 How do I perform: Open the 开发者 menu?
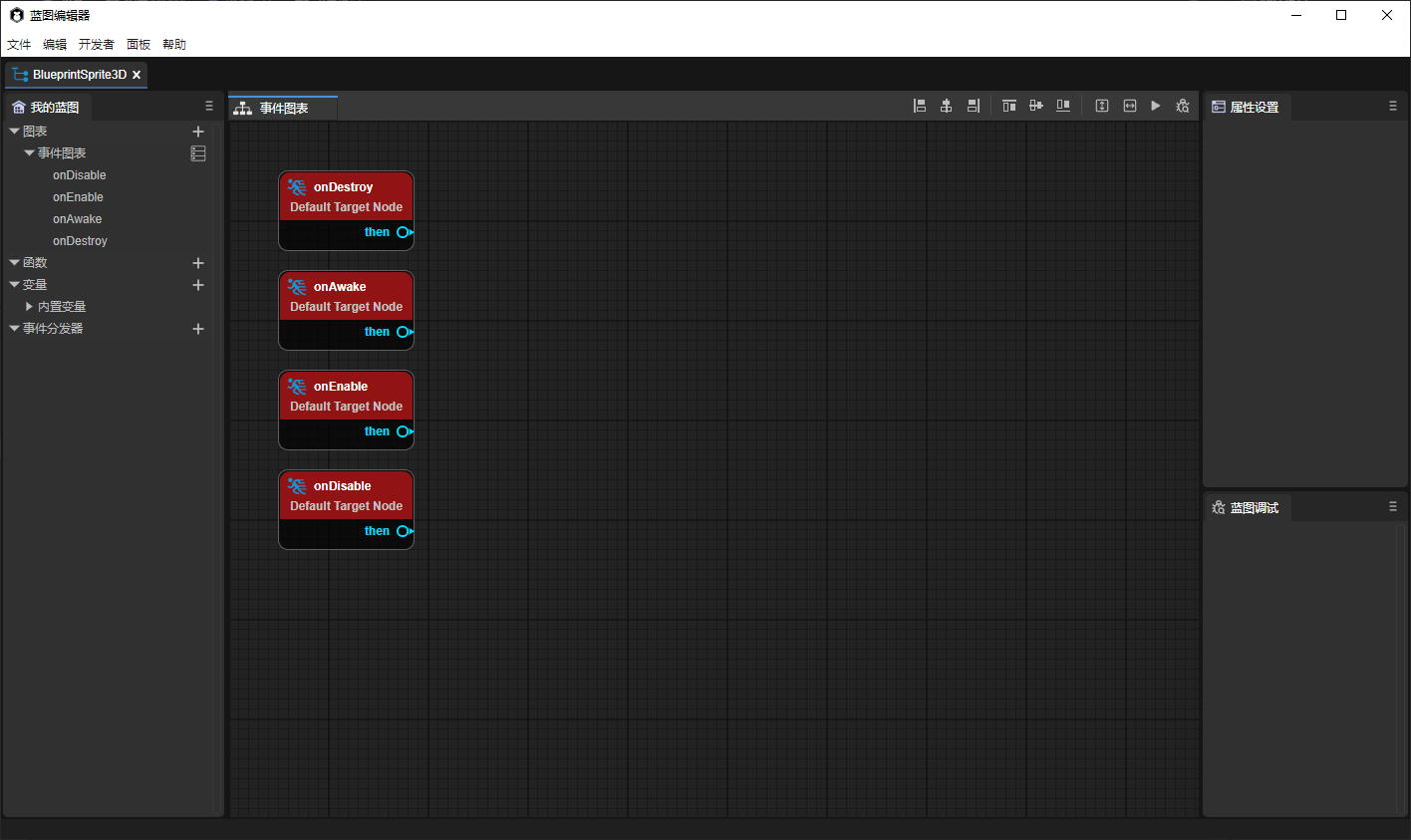pyautogui.click(x=96, y=45)
